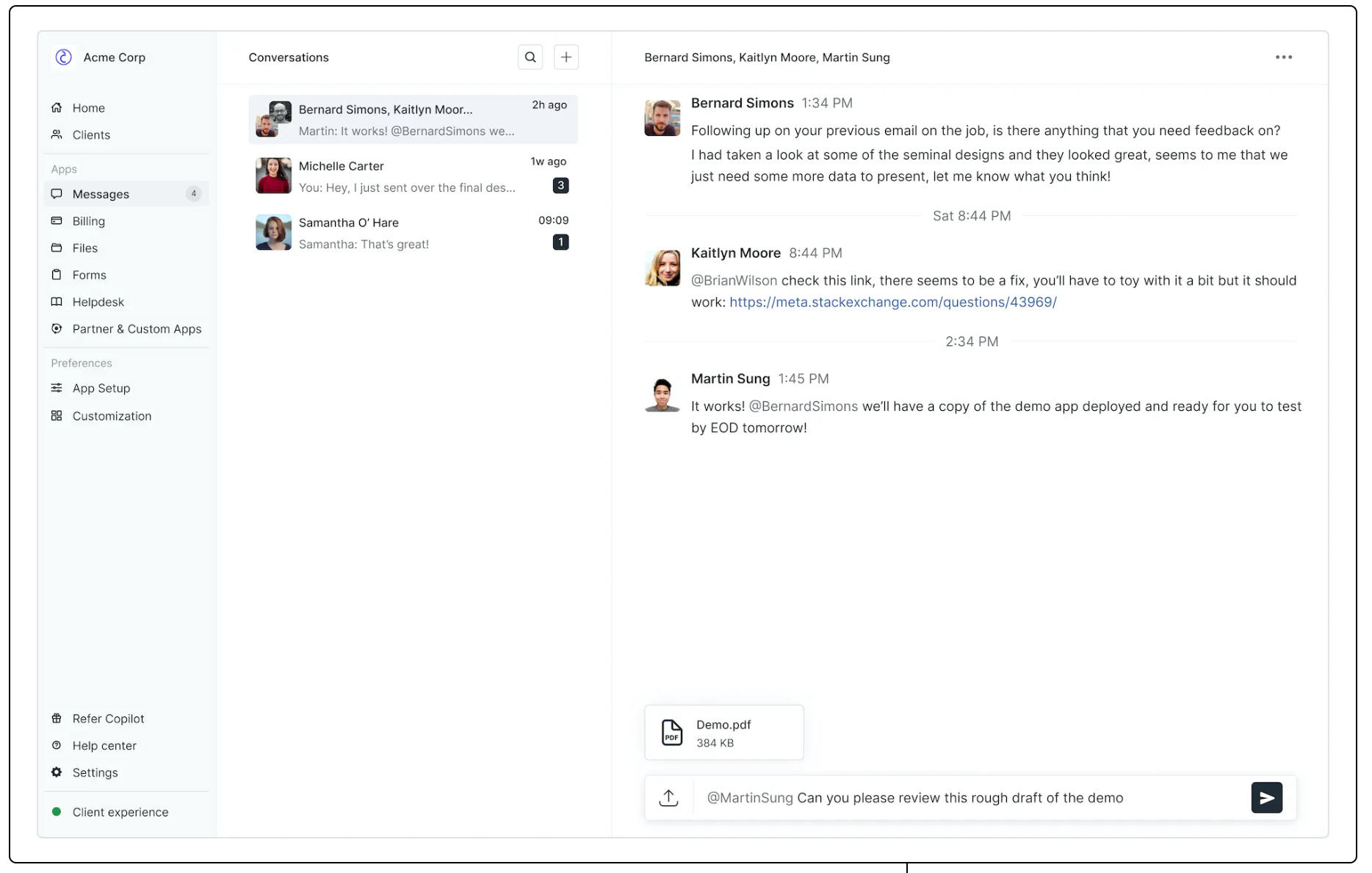Open Messages from the sidebar
This screenshot has height=873, width=1372.
click(100, 193)
